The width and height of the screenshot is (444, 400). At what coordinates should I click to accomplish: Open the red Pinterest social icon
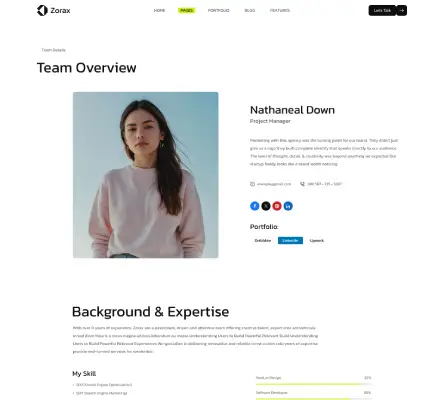click(x=277, y=206)
